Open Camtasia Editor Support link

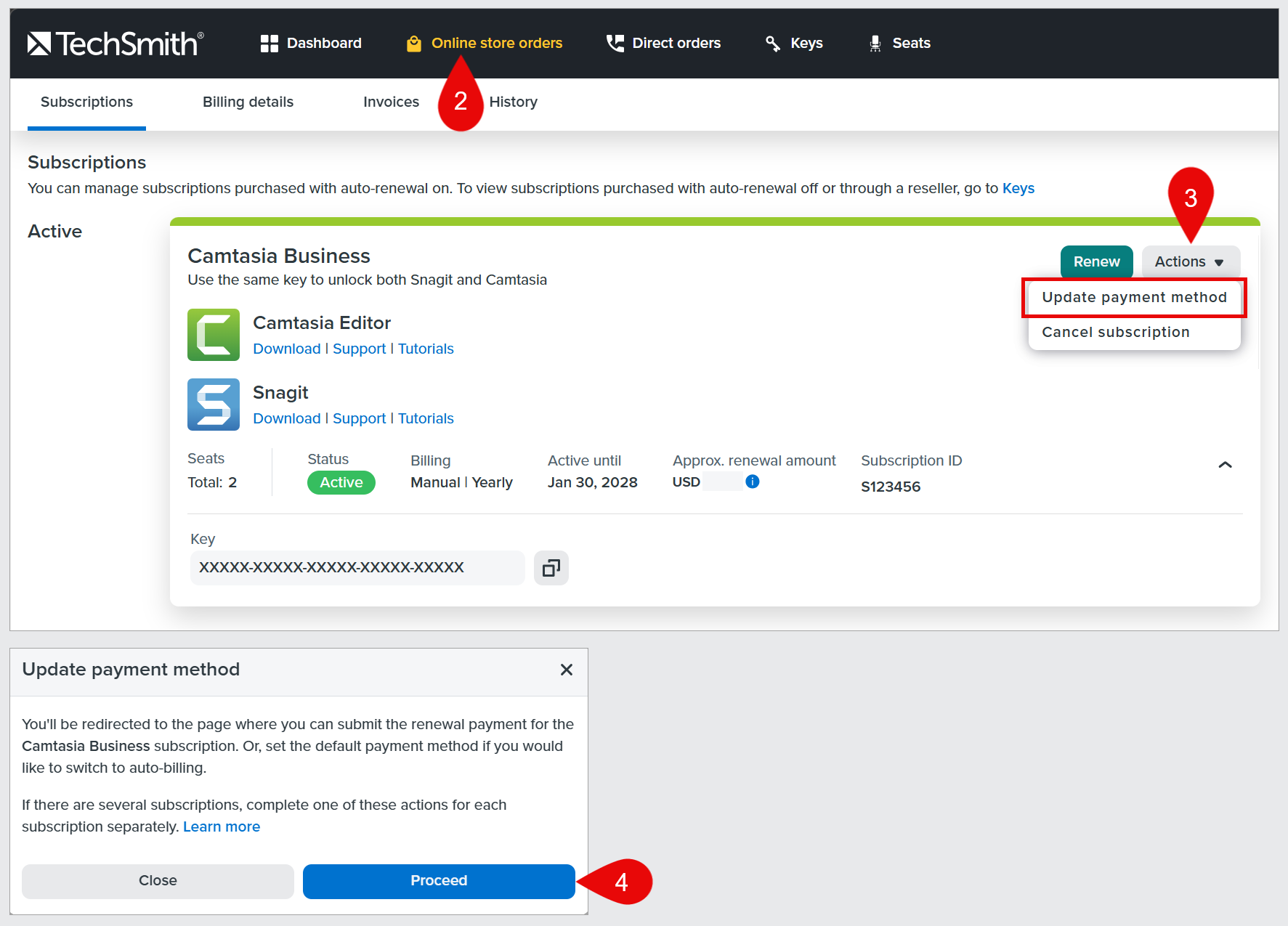tap(360, 349)
